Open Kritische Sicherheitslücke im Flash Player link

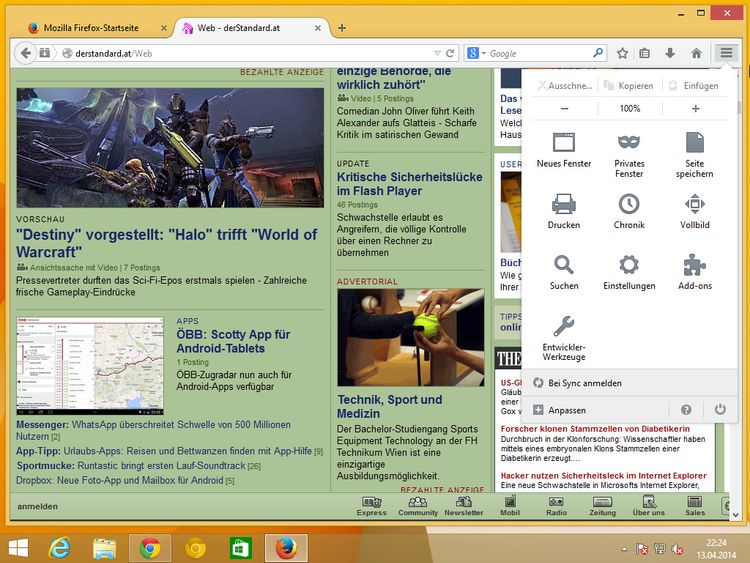(x=409, y=184)
